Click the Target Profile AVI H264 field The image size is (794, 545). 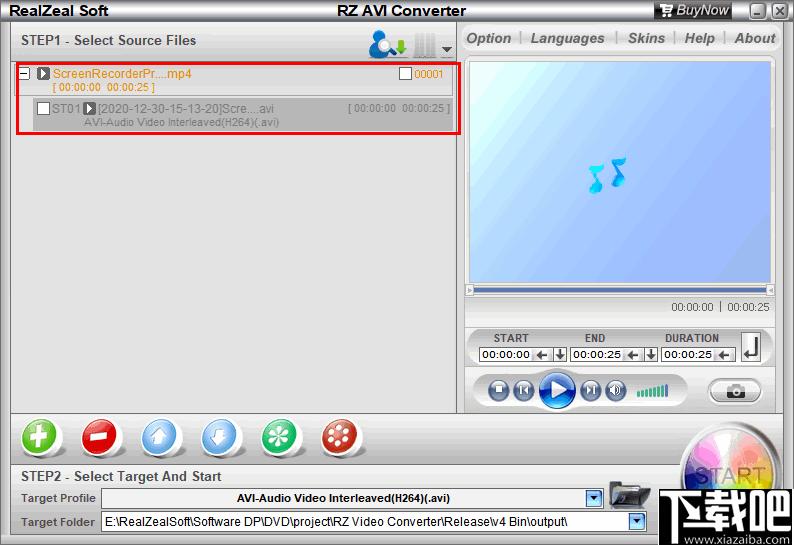(x=343, y=498)
